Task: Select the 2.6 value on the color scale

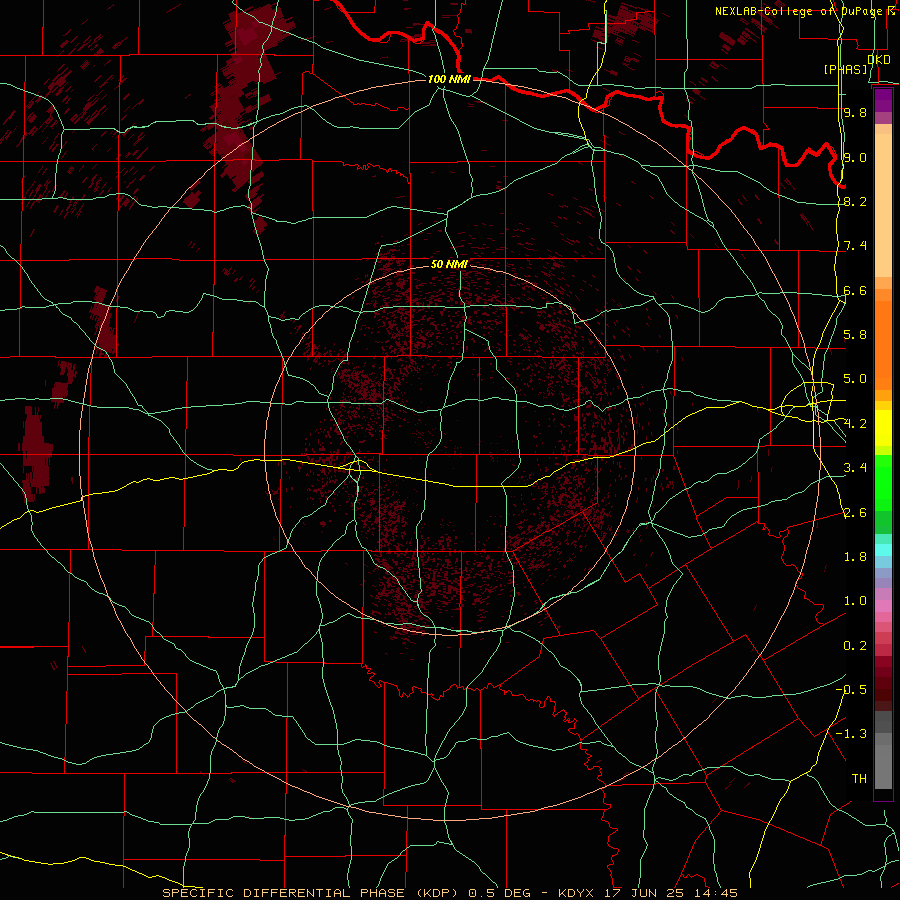Action: (855, 513)
